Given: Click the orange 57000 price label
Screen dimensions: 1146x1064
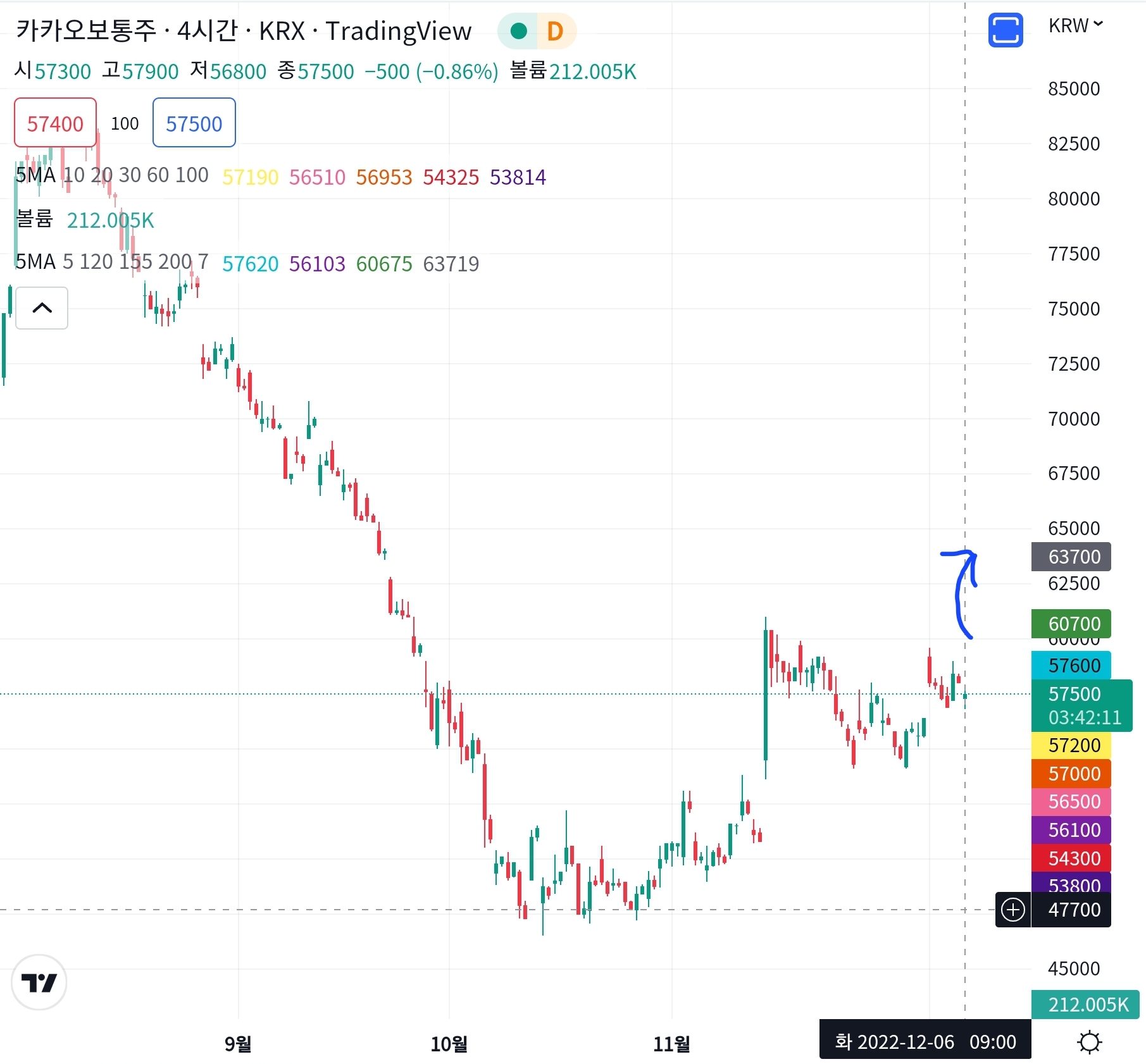Looking at the screenshot, I should pos(1071,774).
